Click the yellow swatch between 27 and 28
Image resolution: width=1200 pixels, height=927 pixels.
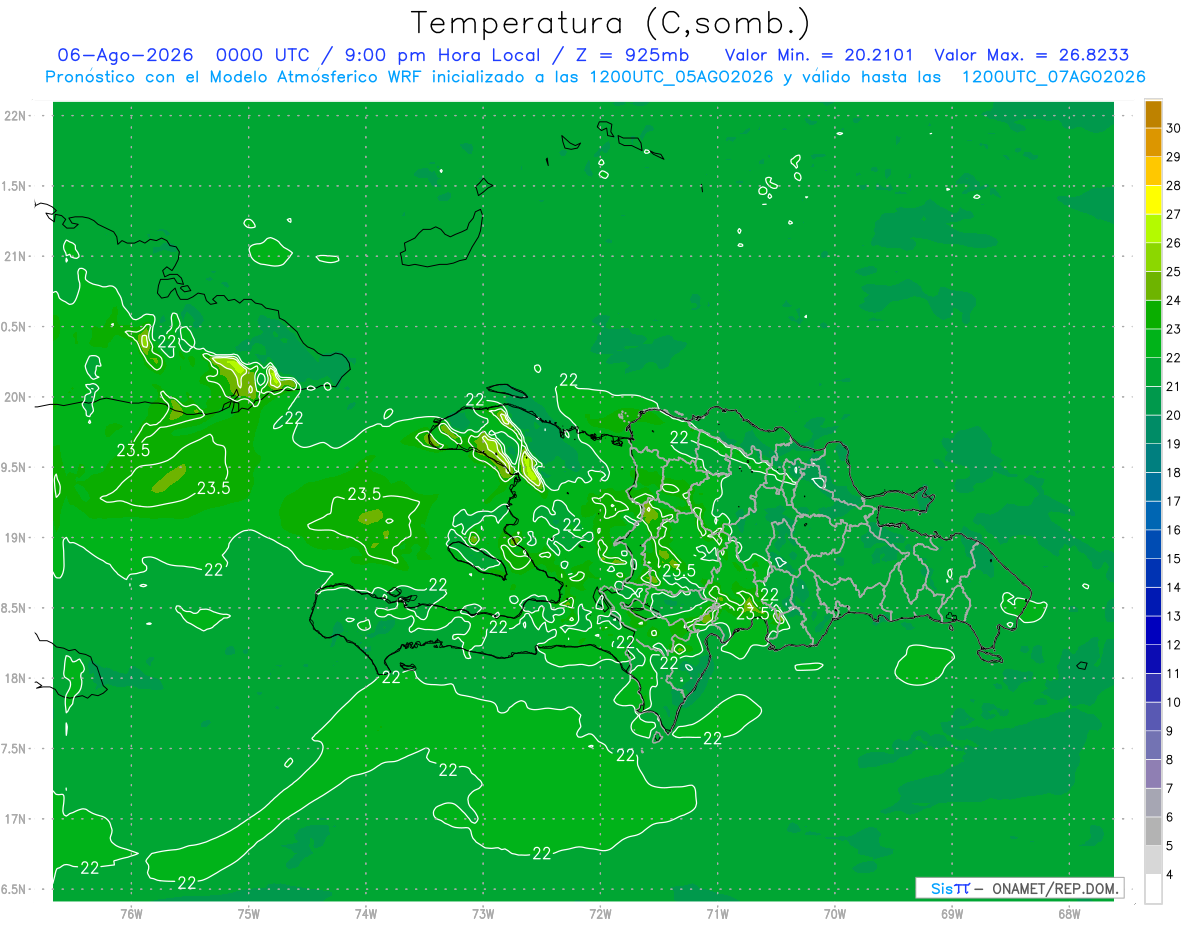(1153, 200)
